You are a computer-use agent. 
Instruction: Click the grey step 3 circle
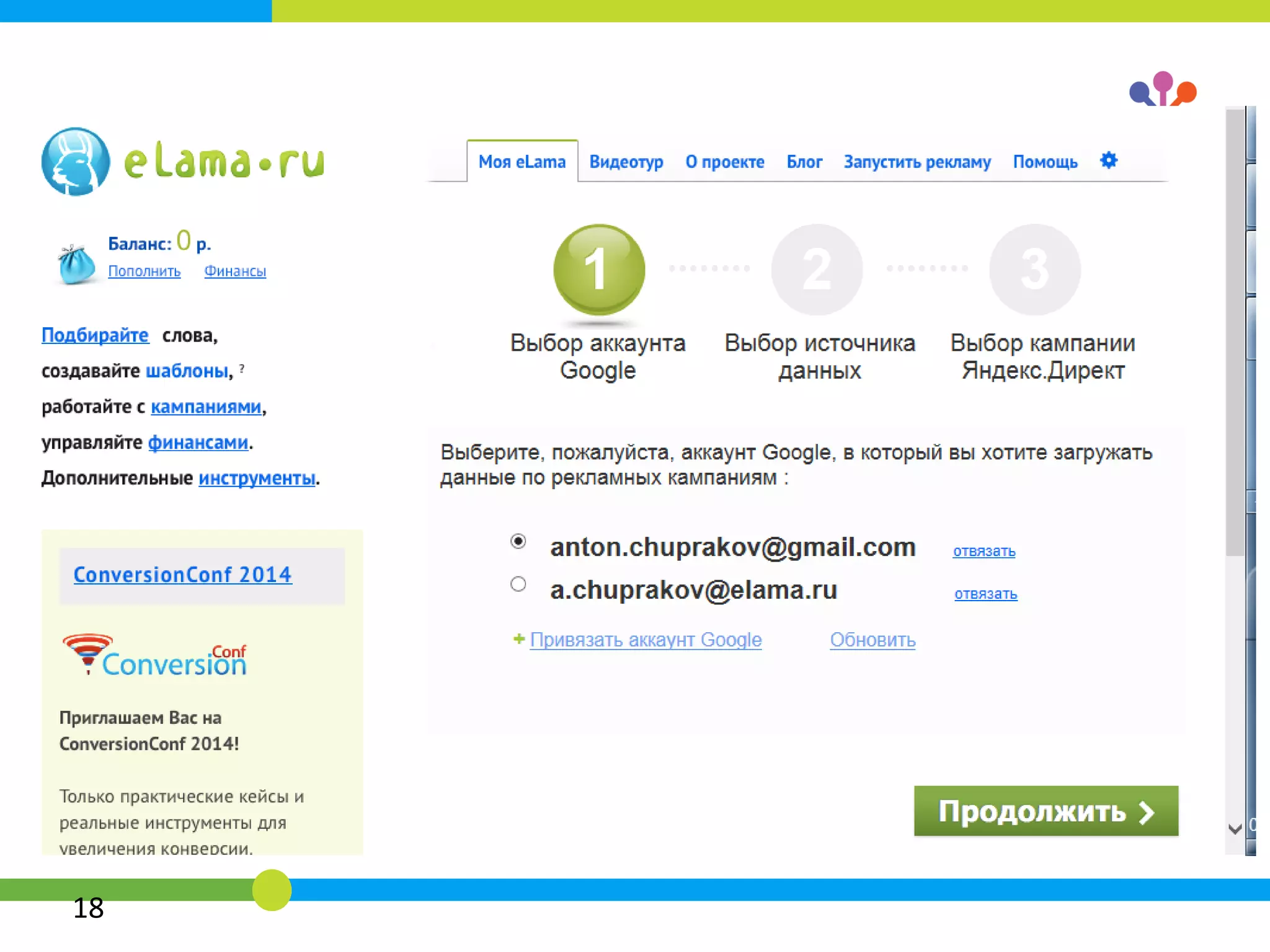1034,270
